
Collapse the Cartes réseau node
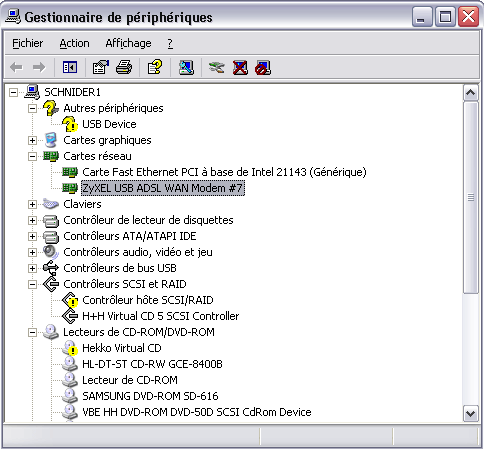point(32,156)
